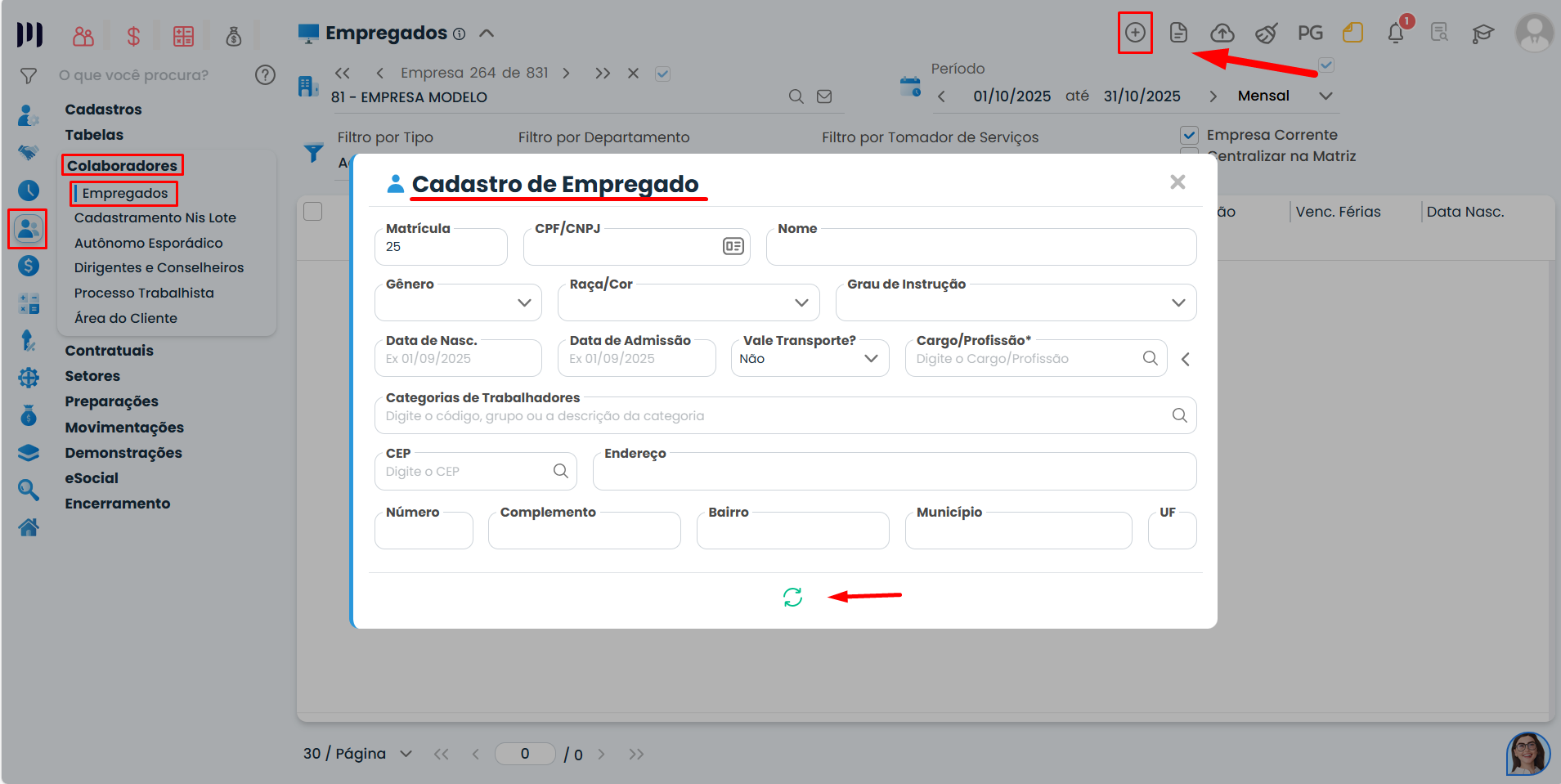The width and height of the screenshot is (1561, 784).
Task: Open the Grau de Instrução dropdown
Action: [x=1177, y=302]
